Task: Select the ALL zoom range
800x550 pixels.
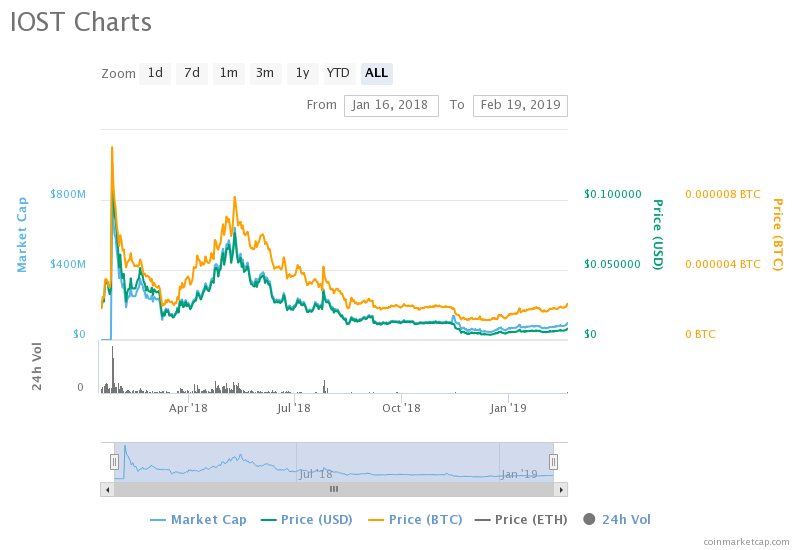Action: click(377, 73)
